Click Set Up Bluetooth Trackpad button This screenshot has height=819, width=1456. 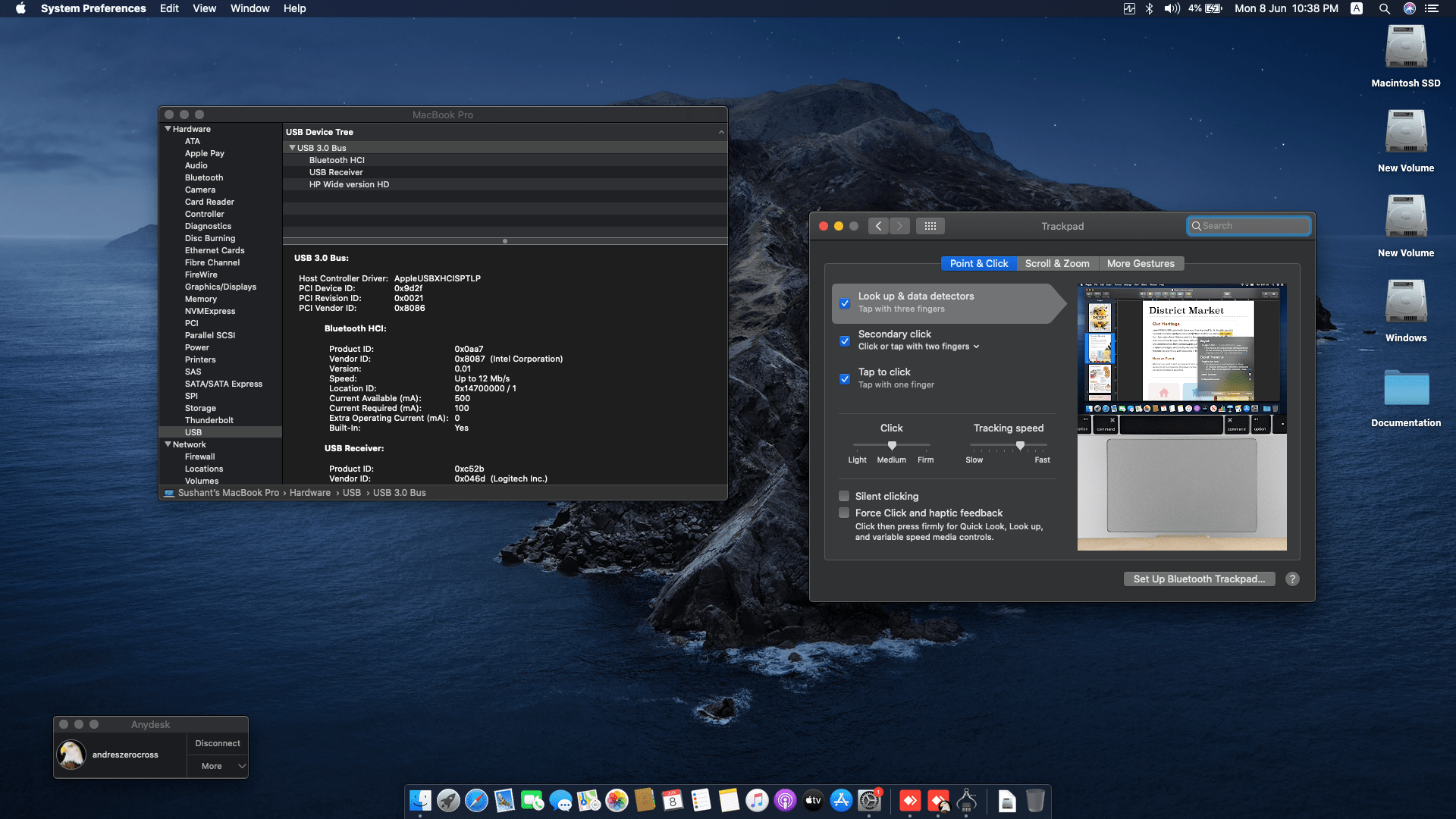click(x=1199, y=579)
